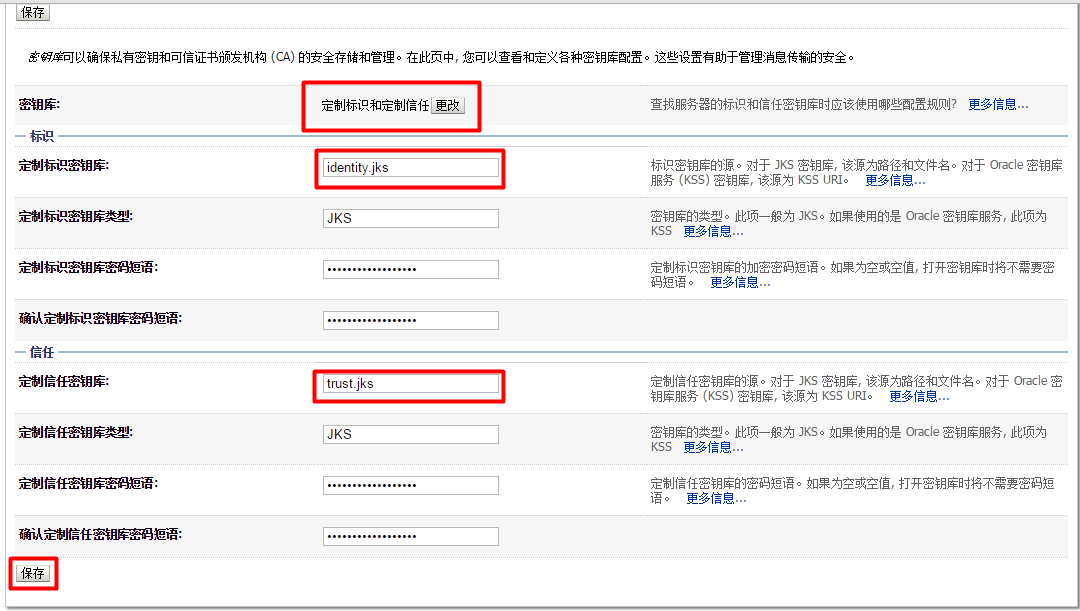This screenshot has width=1080, height=611.
Task: Click the 定制标识密钥库类型 JKS field
Action: [x=411, y=218]
